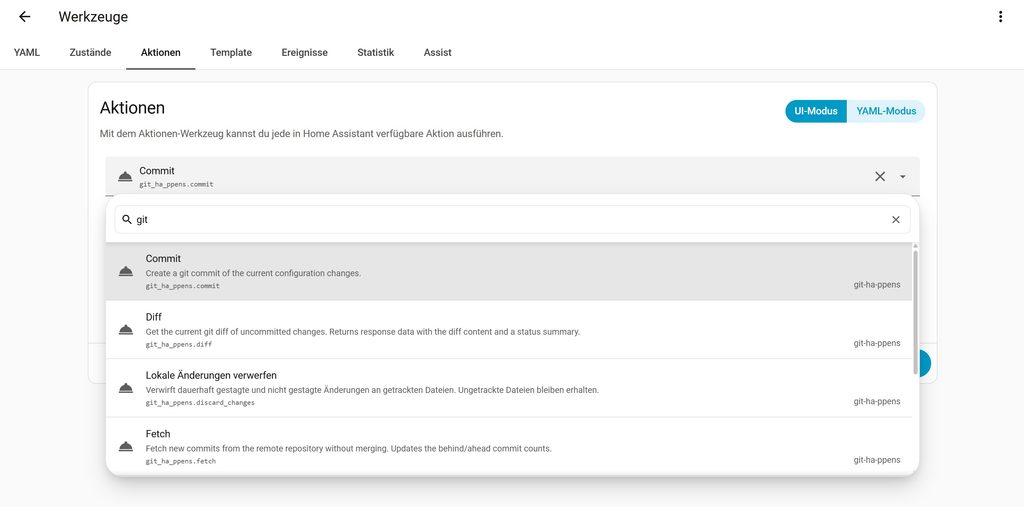1024x507 pixels.
Task: Choose the Commit action from list
Action: (509, 271)
